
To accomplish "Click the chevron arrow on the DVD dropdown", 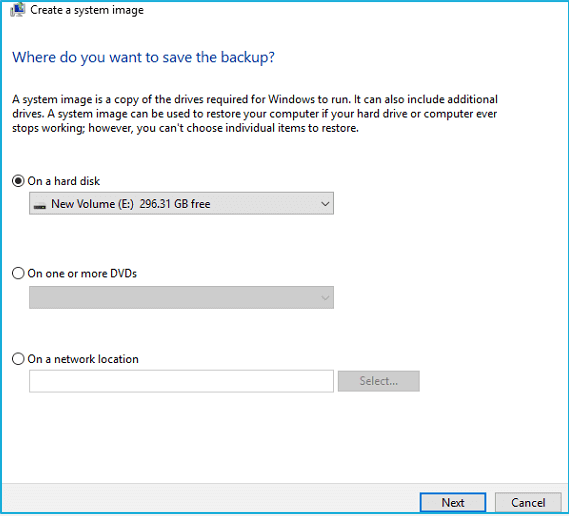I will point(325,298).
